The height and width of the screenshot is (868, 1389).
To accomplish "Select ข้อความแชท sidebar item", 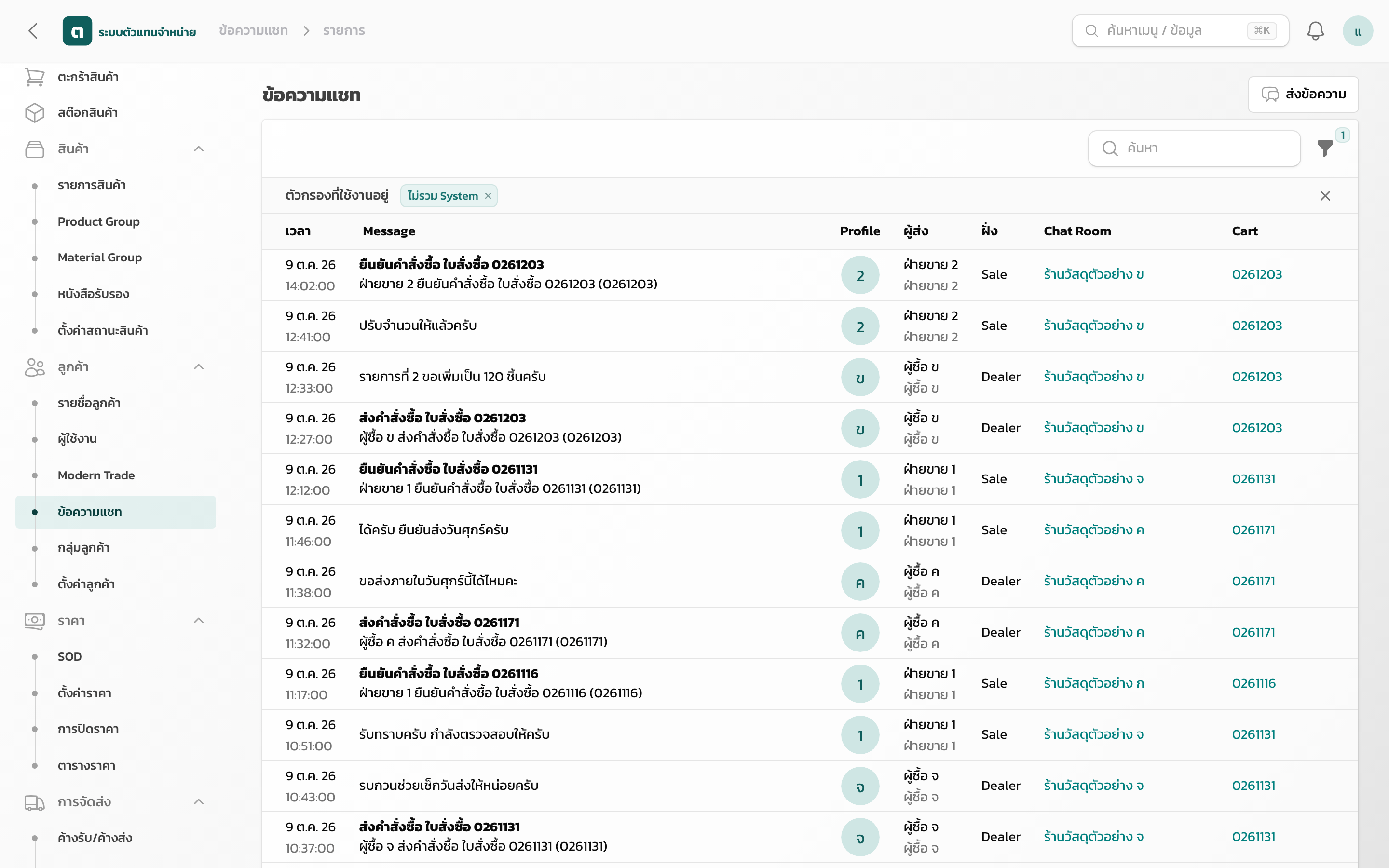I will [x=115, y=512].
